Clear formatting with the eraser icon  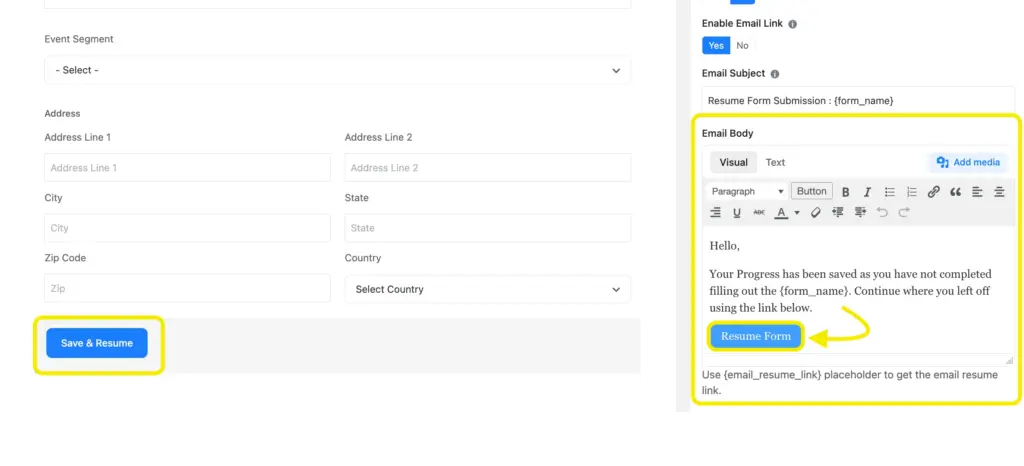816,212
